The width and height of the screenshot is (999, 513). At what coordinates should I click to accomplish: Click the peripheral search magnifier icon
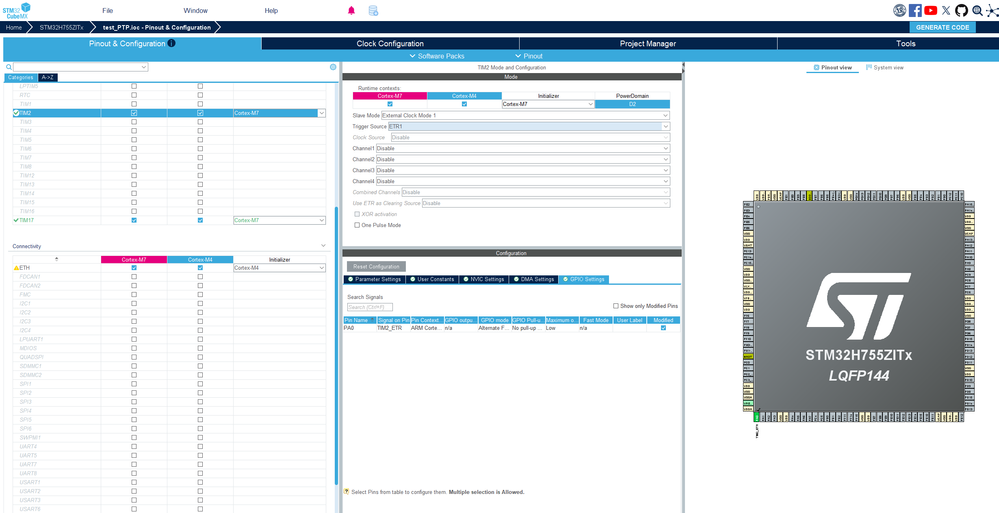[9, 67]
